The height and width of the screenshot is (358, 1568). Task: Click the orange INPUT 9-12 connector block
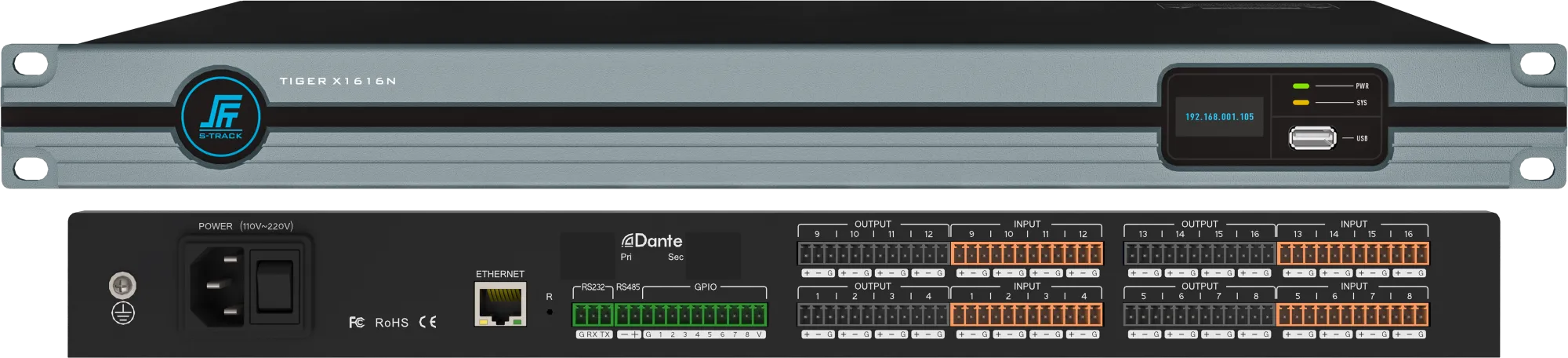[1026, 254]
